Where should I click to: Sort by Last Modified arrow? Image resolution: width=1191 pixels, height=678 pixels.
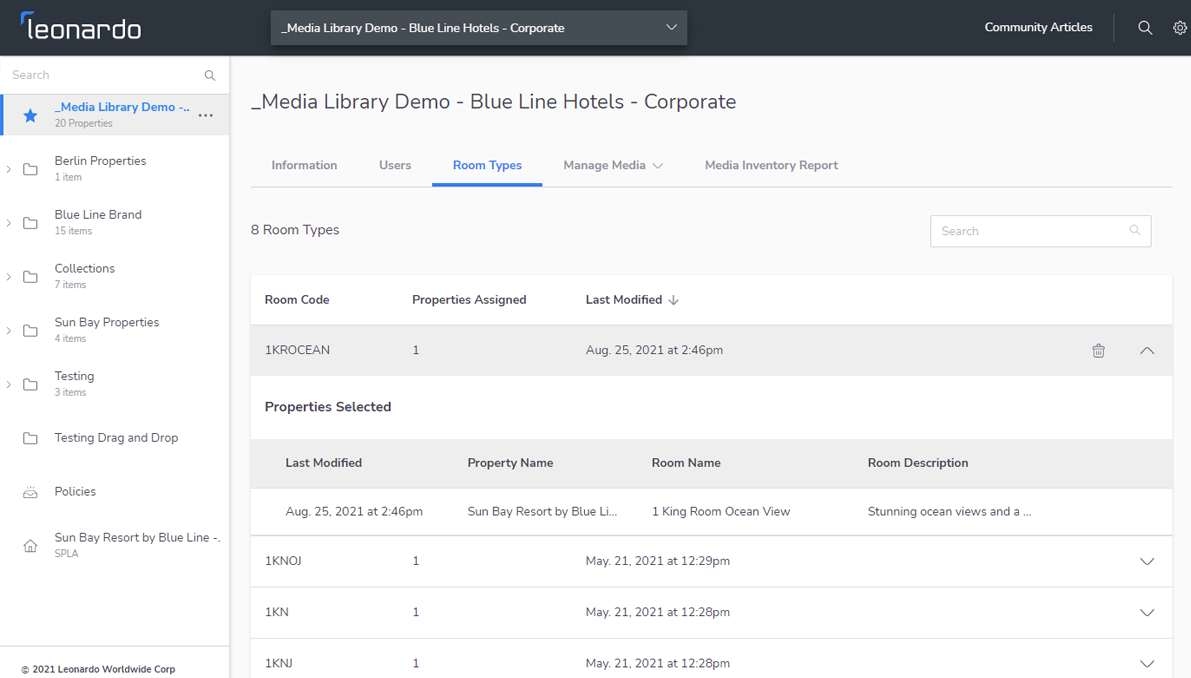pyautogui.click(x=674, y=300)
